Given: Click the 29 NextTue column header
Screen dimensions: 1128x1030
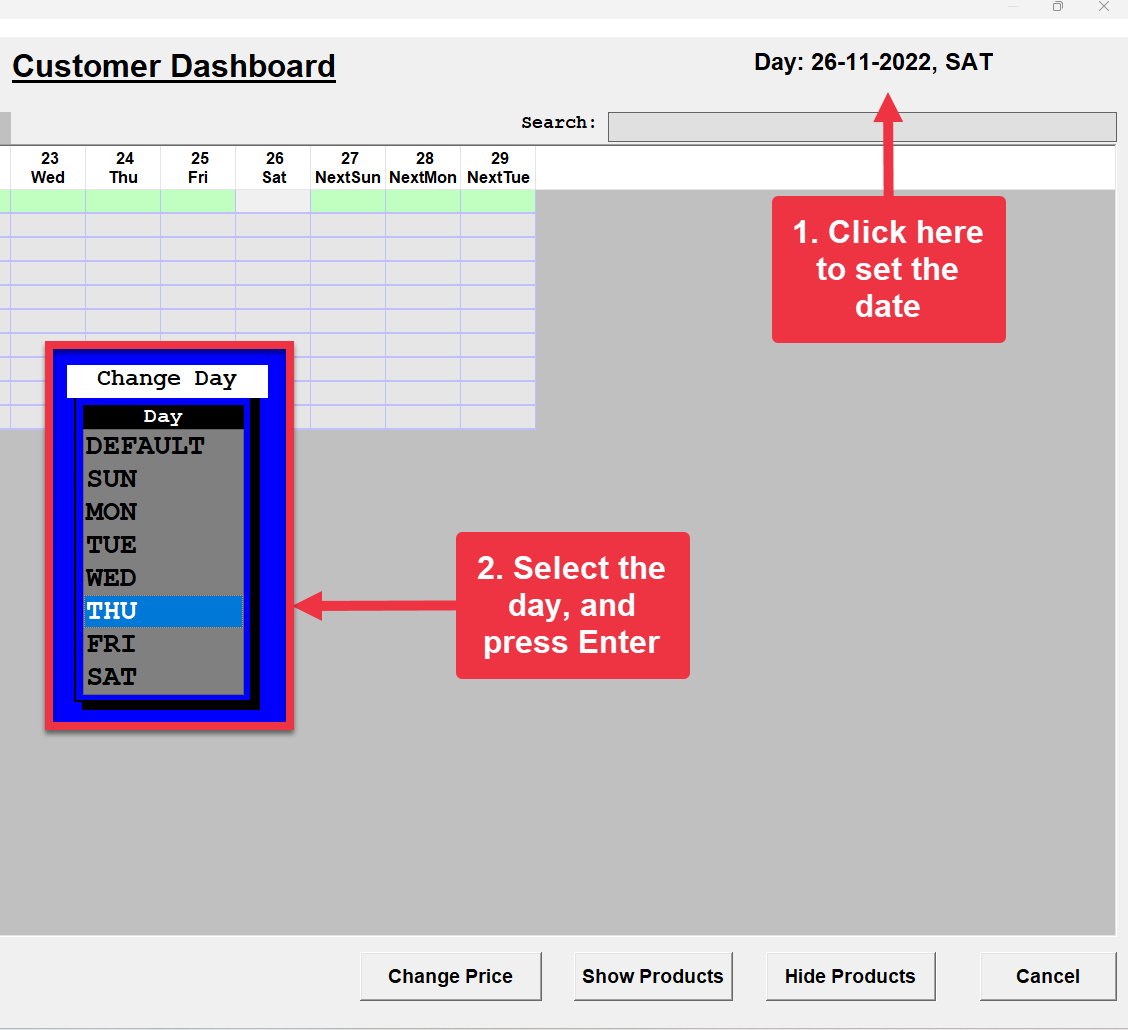Looking at the screenshot, I should [498, 168].
